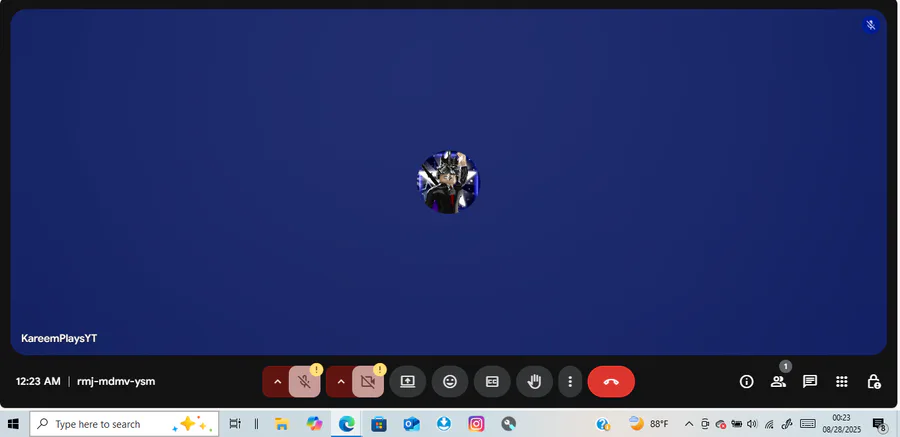Raise hand using the hand icon
900x437 pixels.
(x=534, y=382)
